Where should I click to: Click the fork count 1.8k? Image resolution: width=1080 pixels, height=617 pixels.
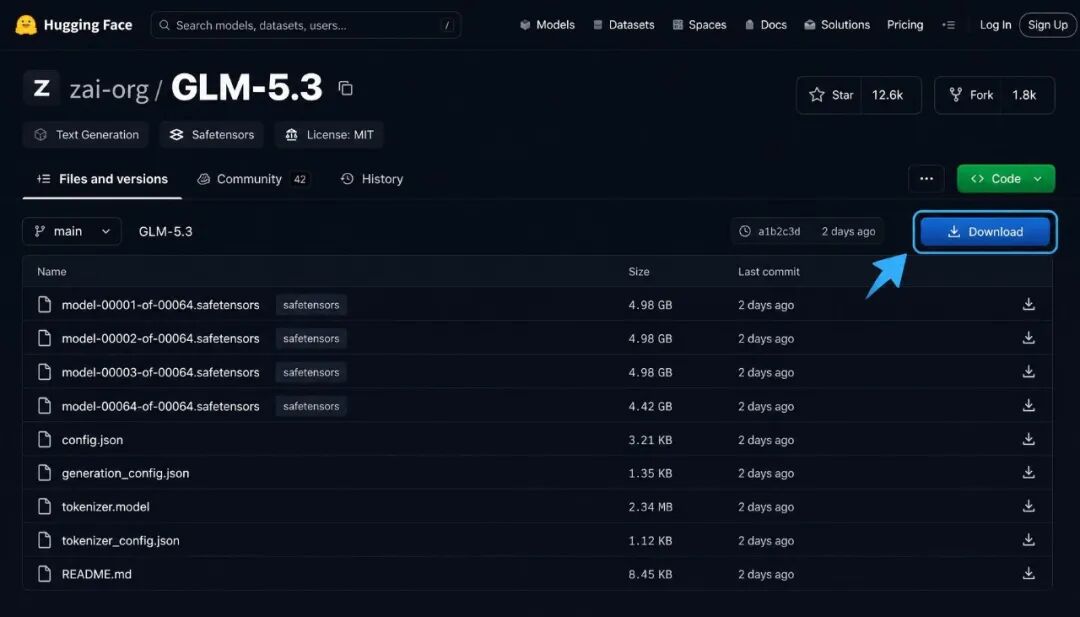pos(1024,95)
